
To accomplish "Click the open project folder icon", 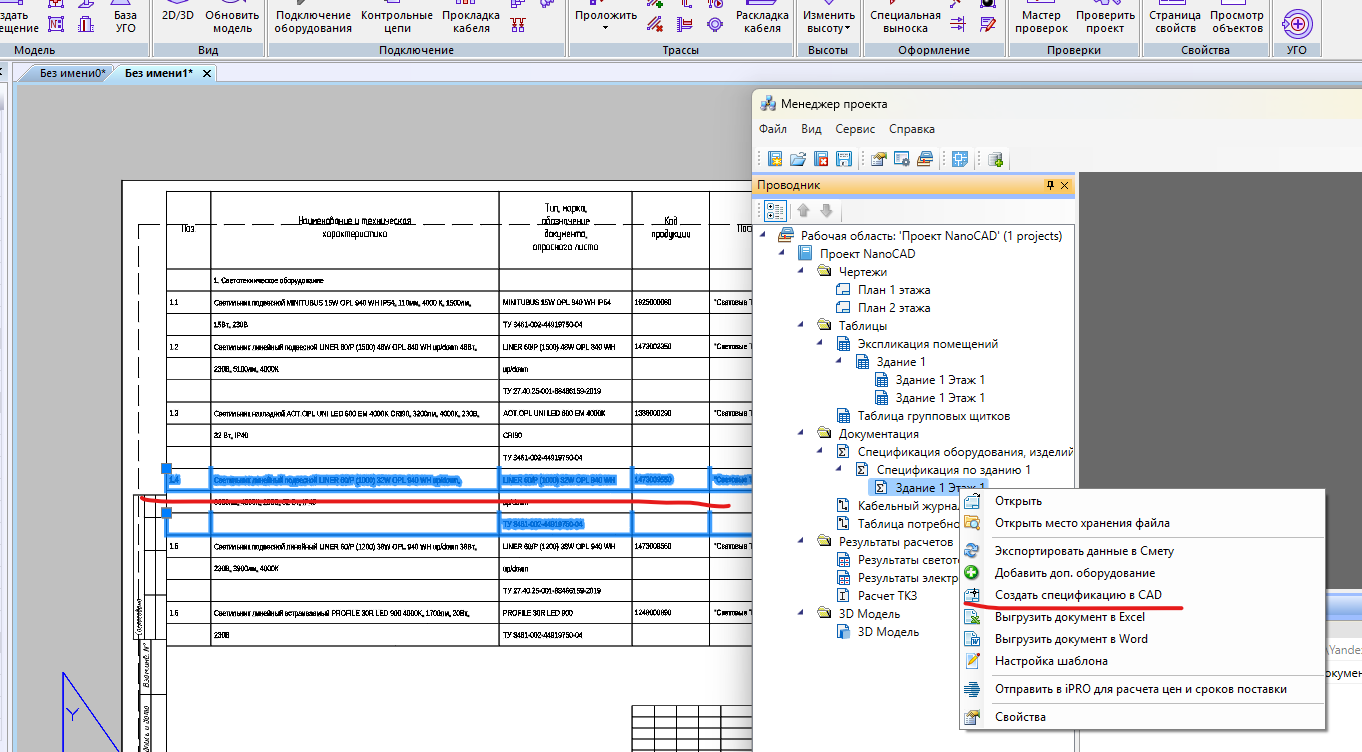I will (x=798, y=158).
